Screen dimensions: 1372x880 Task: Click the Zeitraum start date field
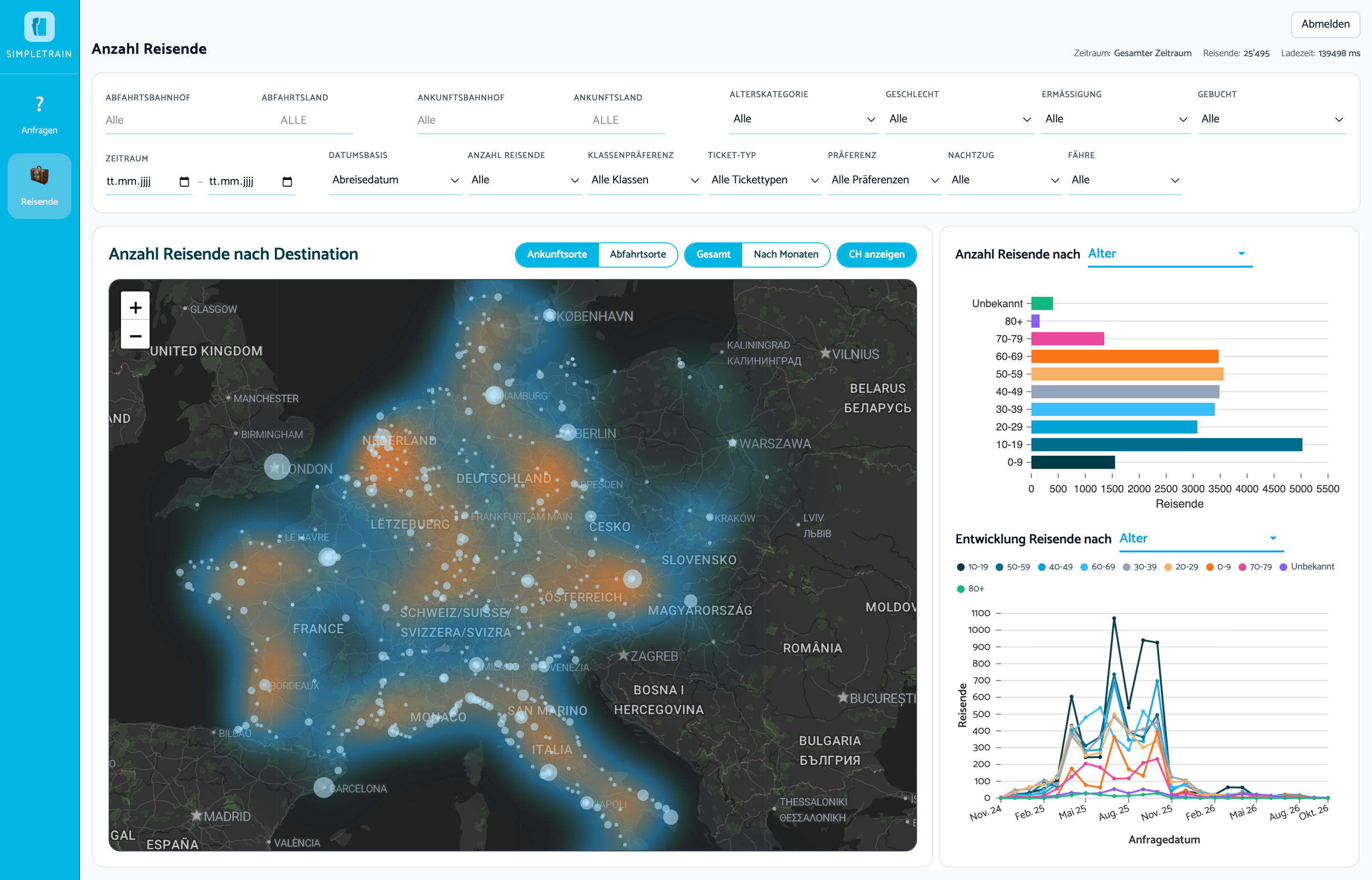click(x=149, y=181)
